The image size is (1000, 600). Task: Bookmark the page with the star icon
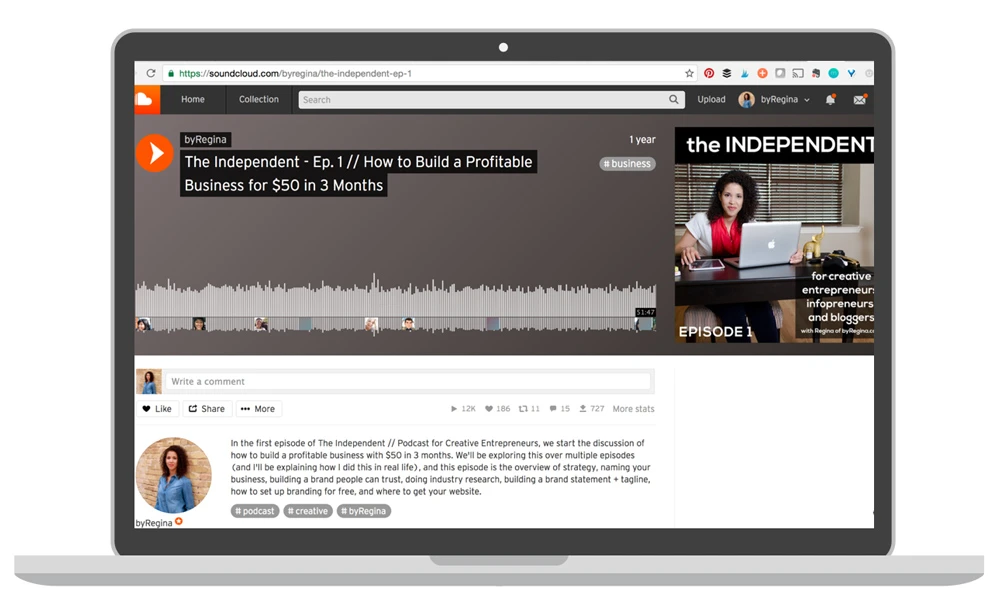tap(689, 73)
